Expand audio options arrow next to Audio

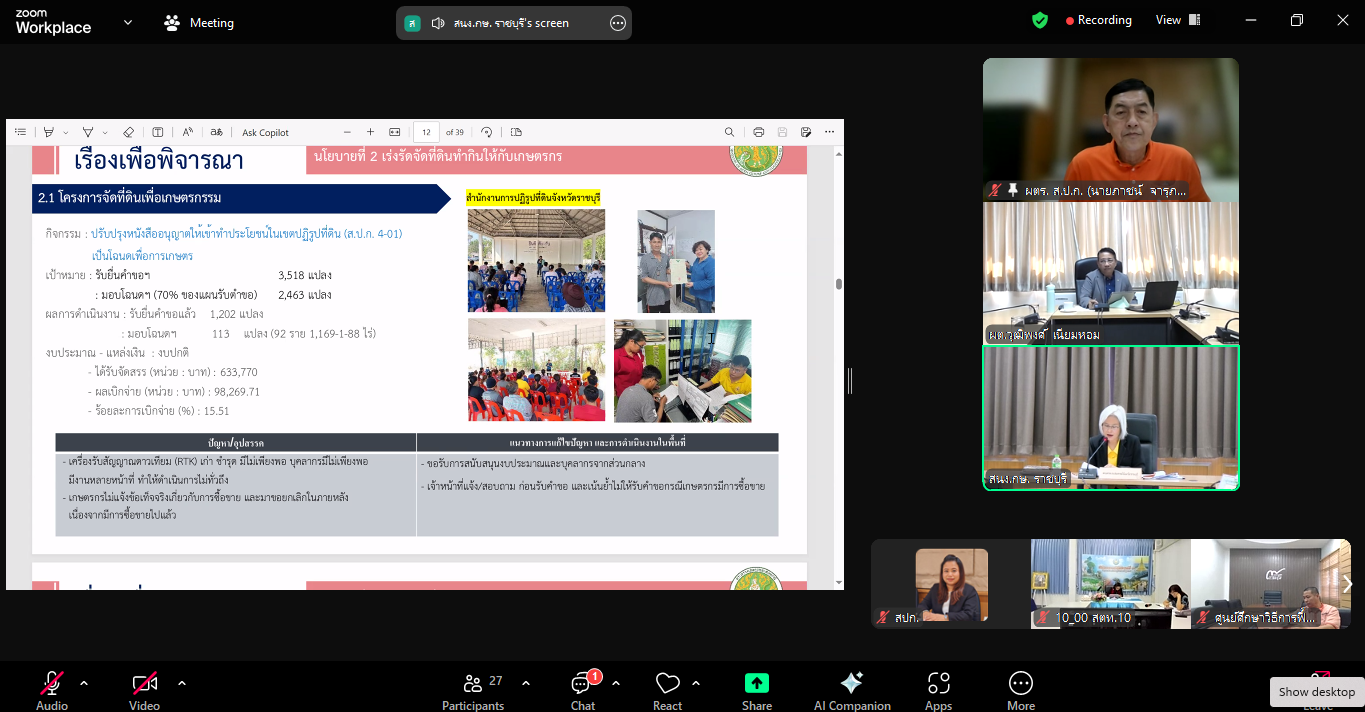click(x=84, y=683)
